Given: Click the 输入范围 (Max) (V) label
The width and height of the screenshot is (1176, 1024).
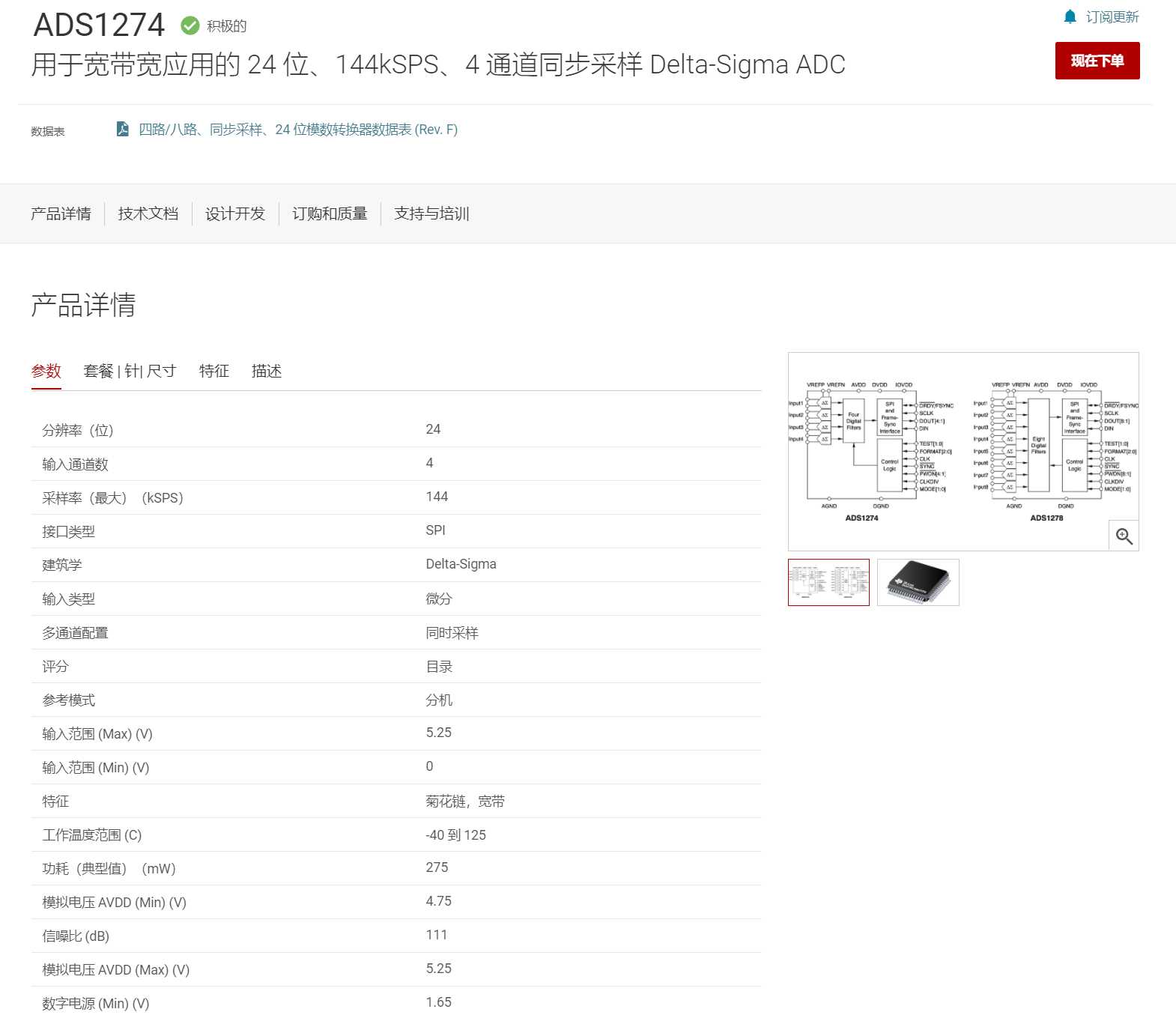Looking at the screenshot, I should pos(97,734).
